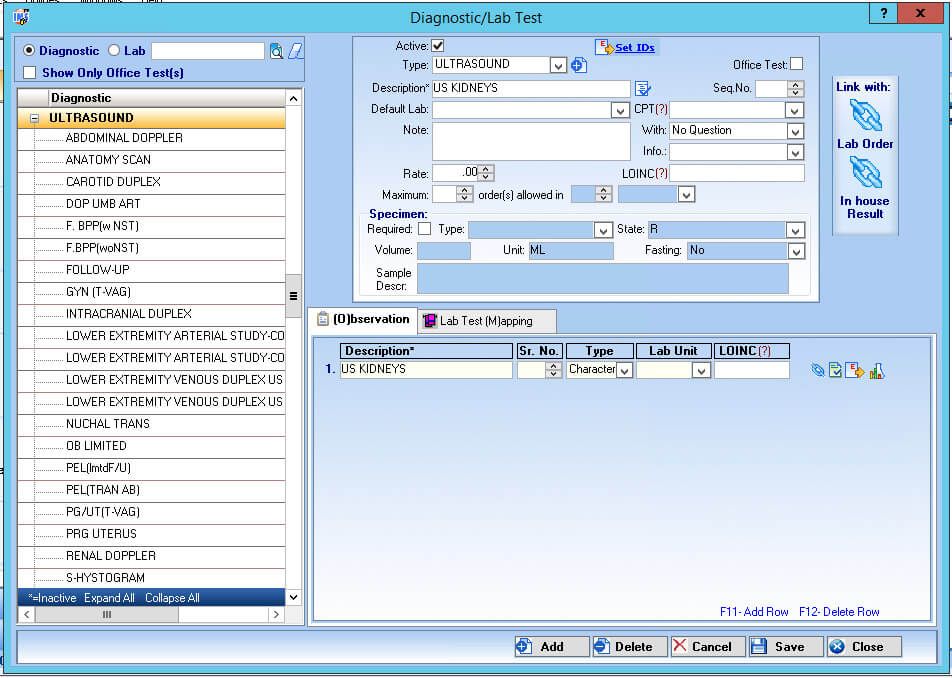
Task: Select the Lab radio button
Action: (114, 50)
